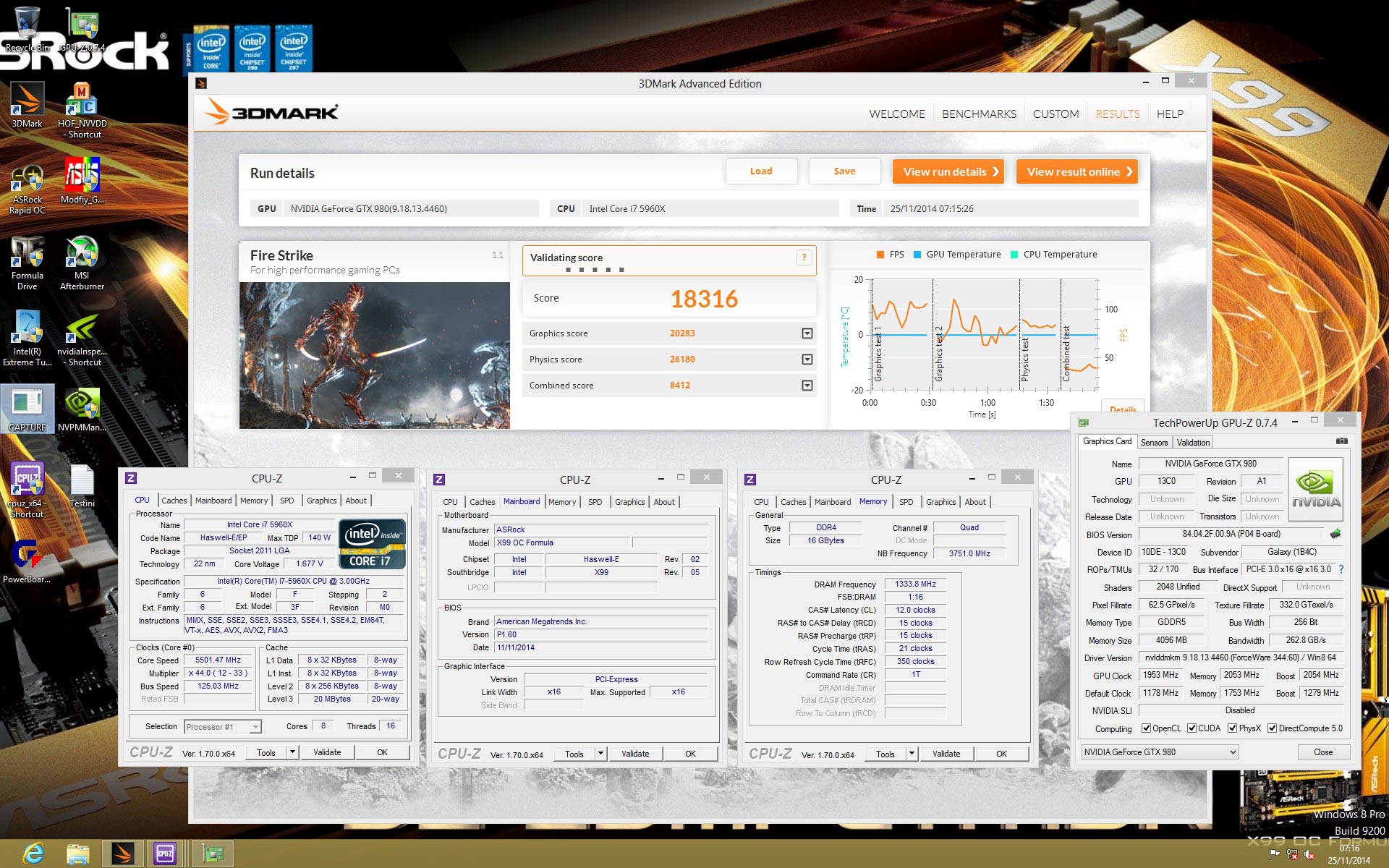This screenshot has width=1389, height=868.
Task: Switch to 3DMark taskbar icon
Action: 122,854
